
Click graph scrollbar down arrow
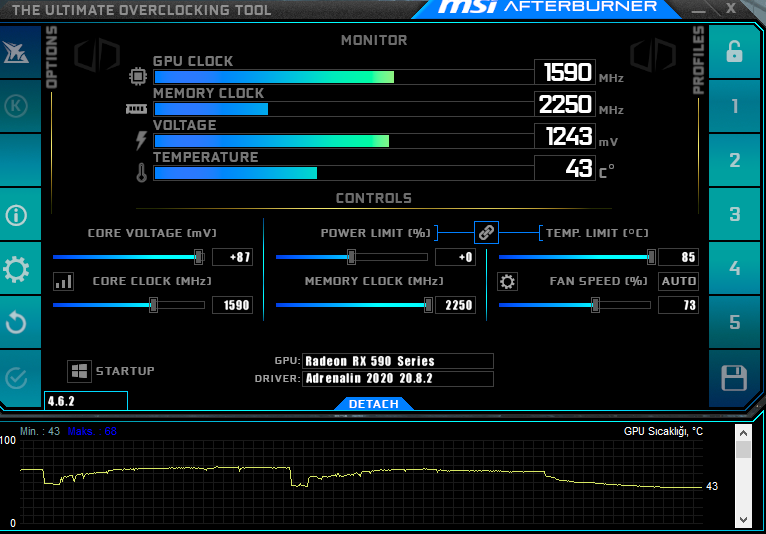[743, 520]
